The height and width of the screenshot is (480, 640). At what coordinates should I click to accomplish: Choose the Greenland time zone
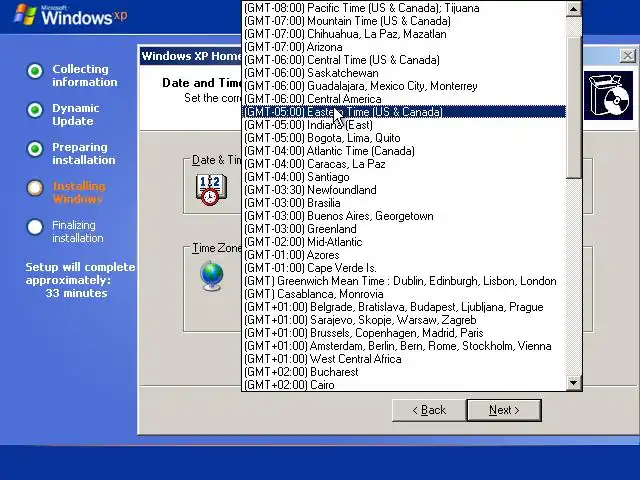(x=404, y=229)
